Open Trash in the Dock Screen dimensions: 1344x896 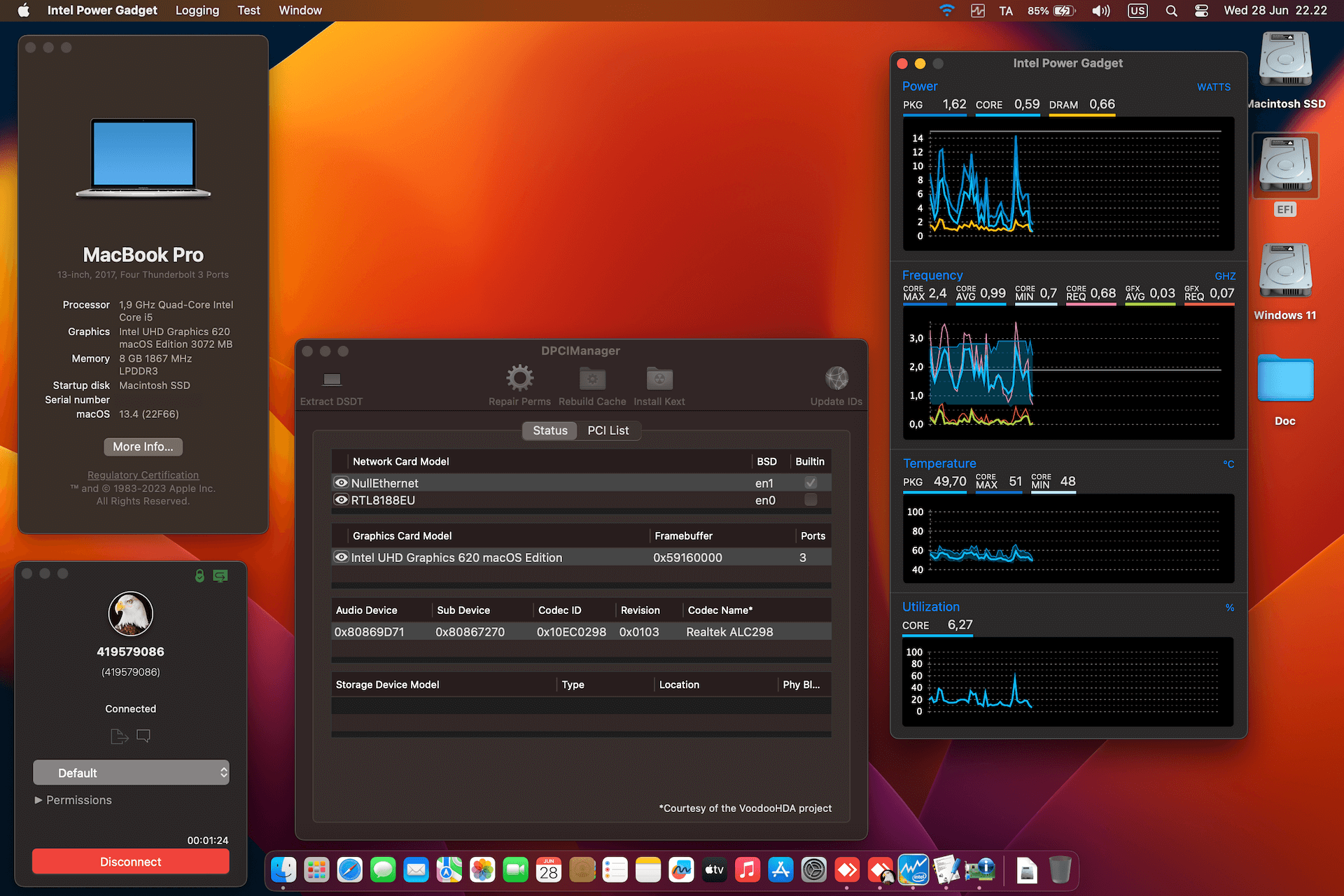click(x=1060, y=870)
